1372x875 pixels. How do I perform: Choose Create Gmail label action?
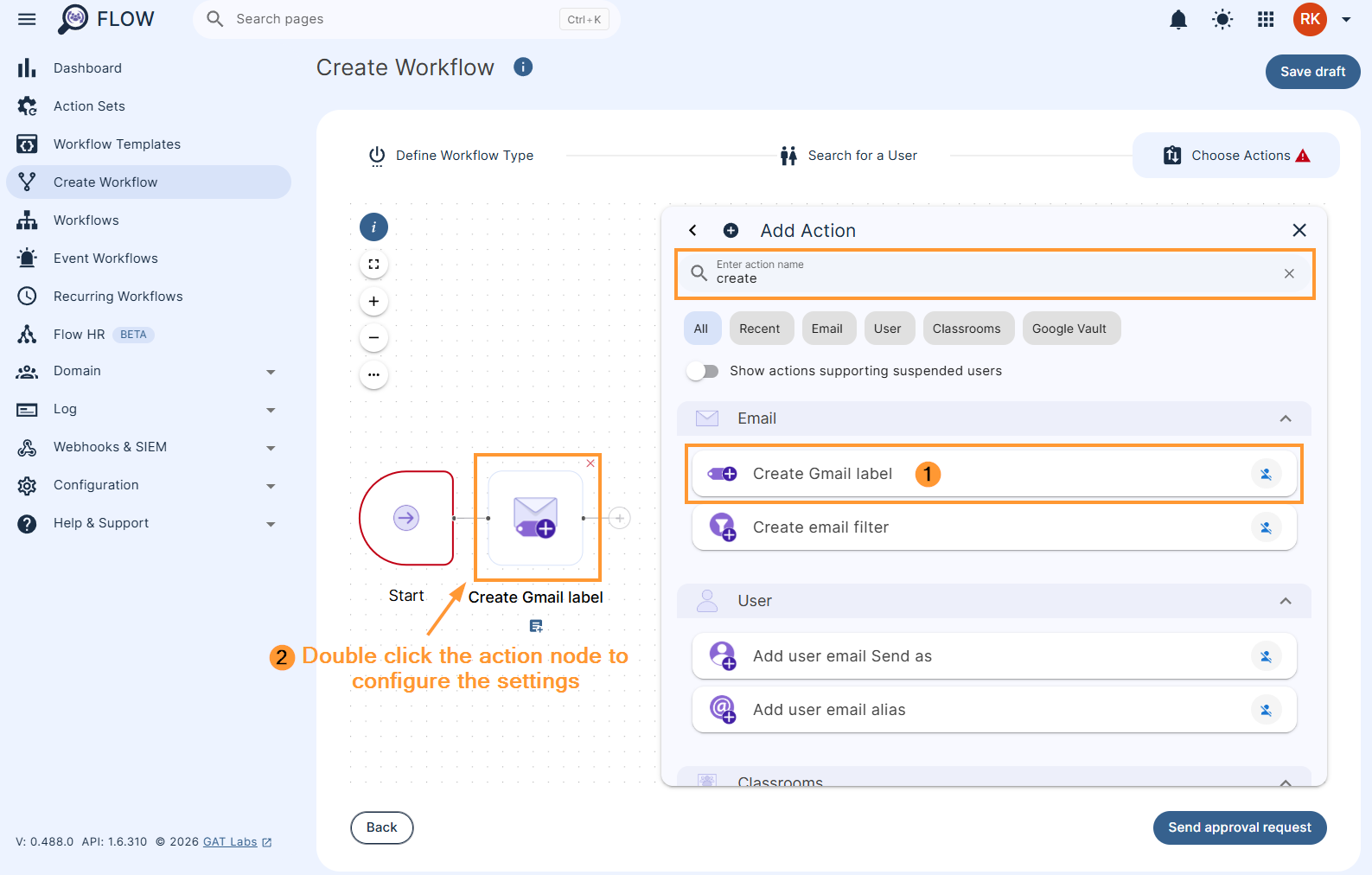tap(994, 474)
